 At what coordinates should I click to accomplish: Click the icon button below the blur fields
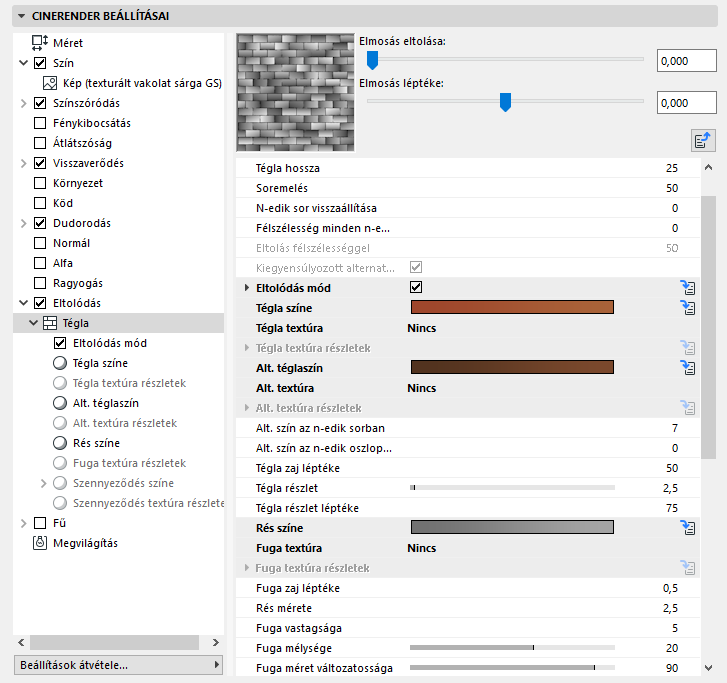[705, 140]
